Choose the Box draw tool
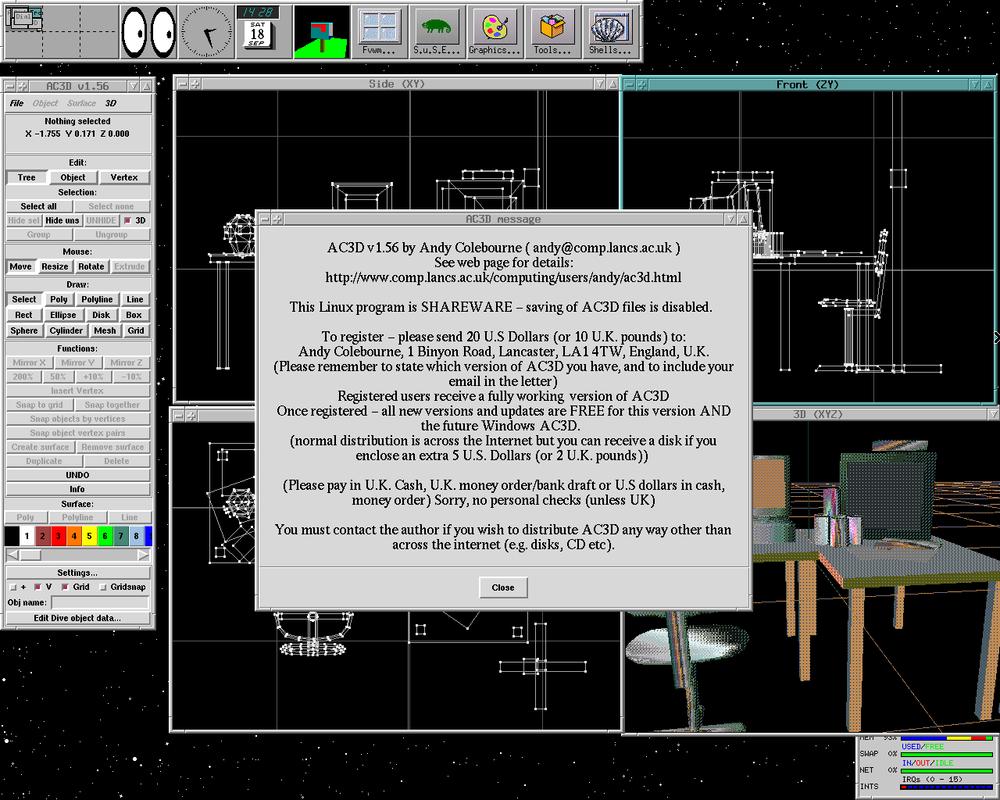 click(134, 315)
